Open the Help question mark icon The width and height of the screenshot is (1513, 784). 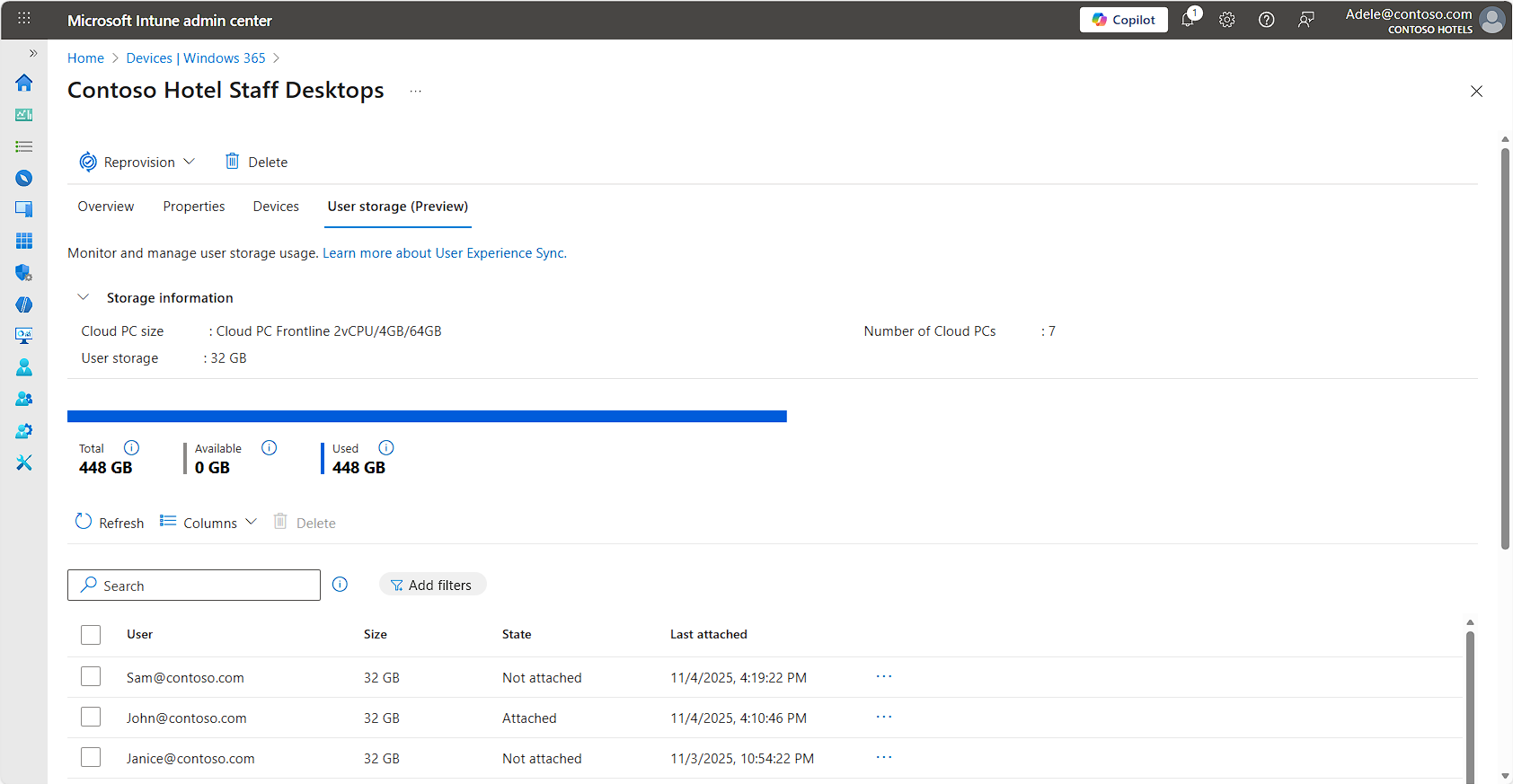(x=1267, y=20)
